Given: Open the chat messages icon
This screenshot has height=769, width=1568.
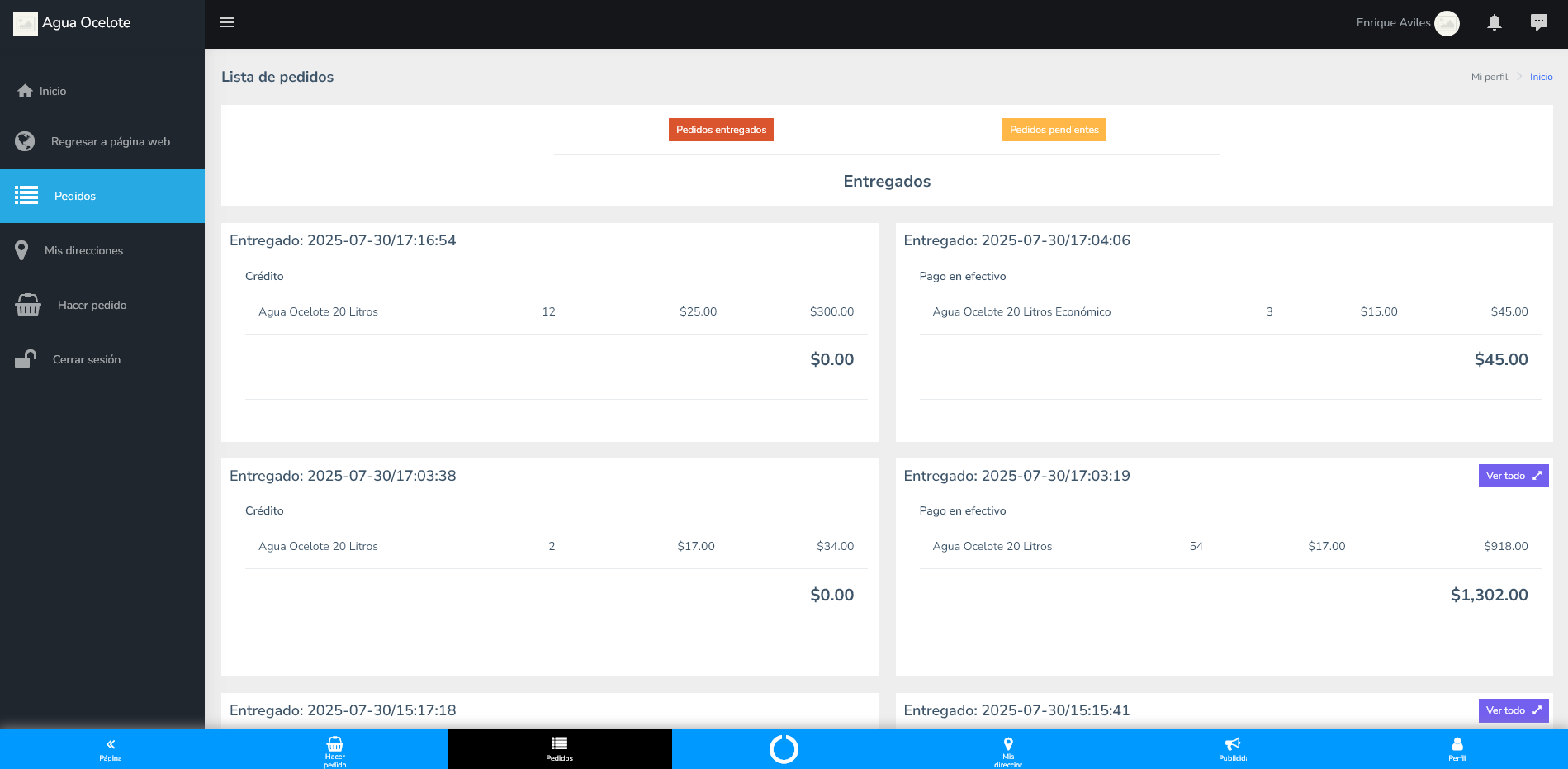Looking at the screenshot, I should 1538,22.
